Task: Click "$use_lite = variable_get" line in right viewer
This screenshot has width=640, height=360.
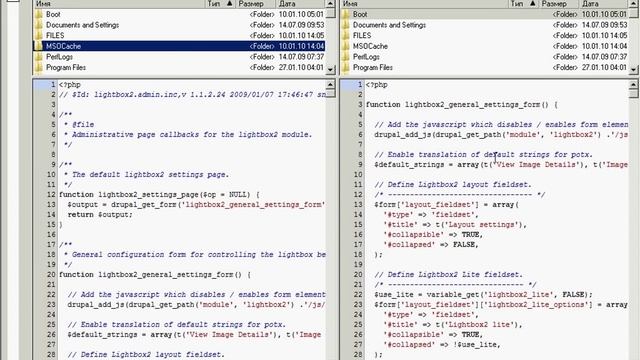Action: [x=483, y=295]
